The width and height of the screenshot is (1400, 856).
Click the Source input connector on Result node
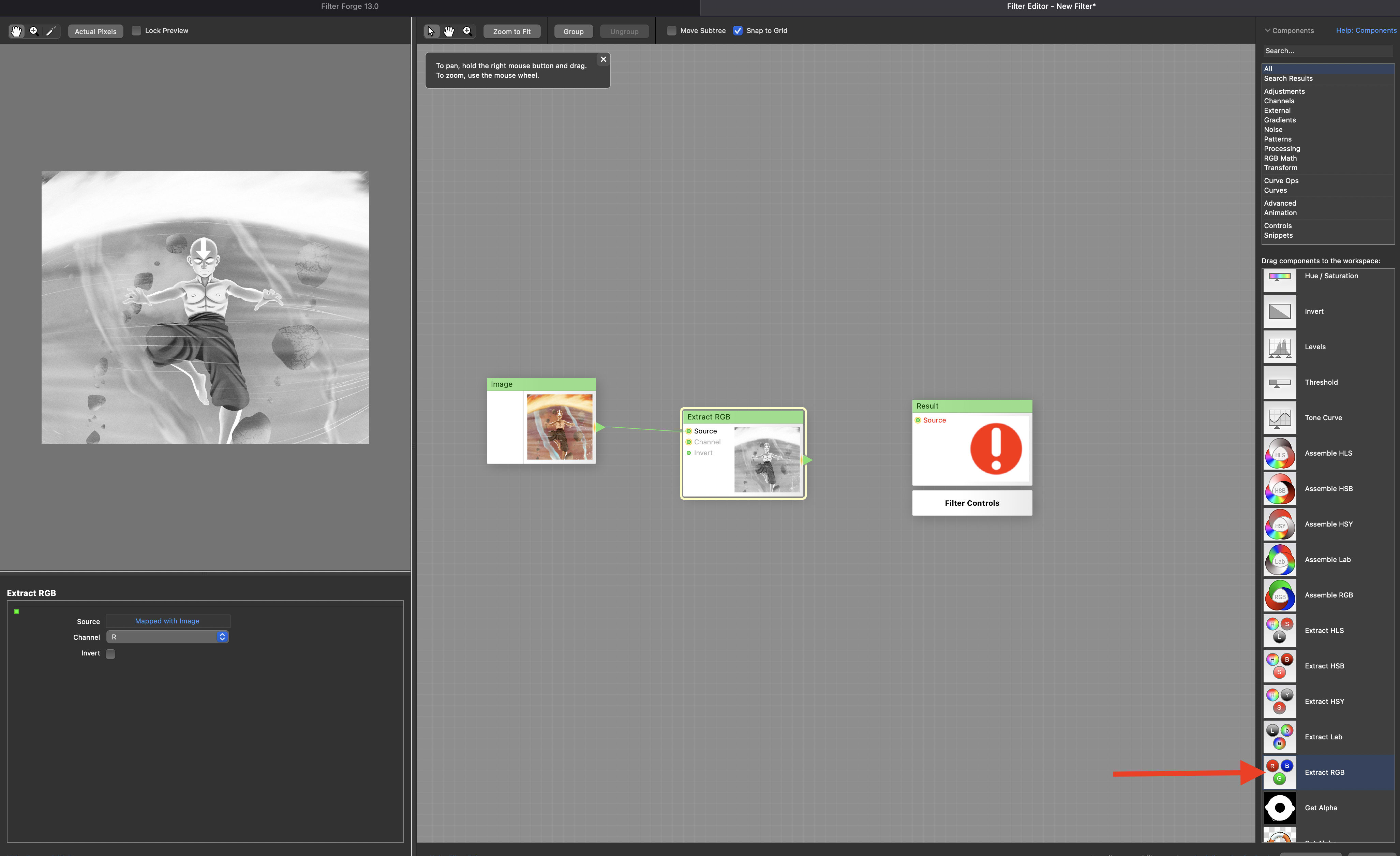[918, 420]
